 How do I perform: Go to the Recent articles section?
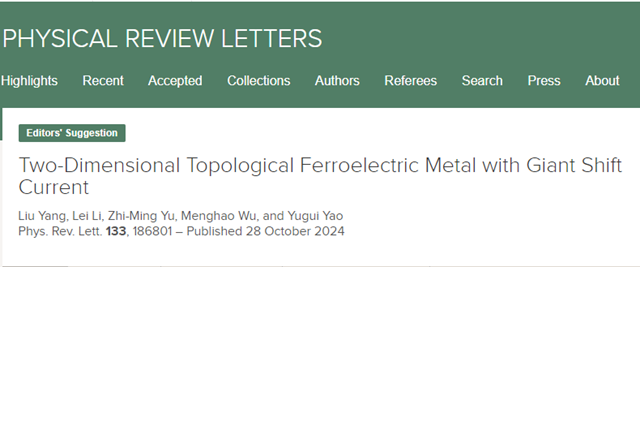click(x=103, y=81)
